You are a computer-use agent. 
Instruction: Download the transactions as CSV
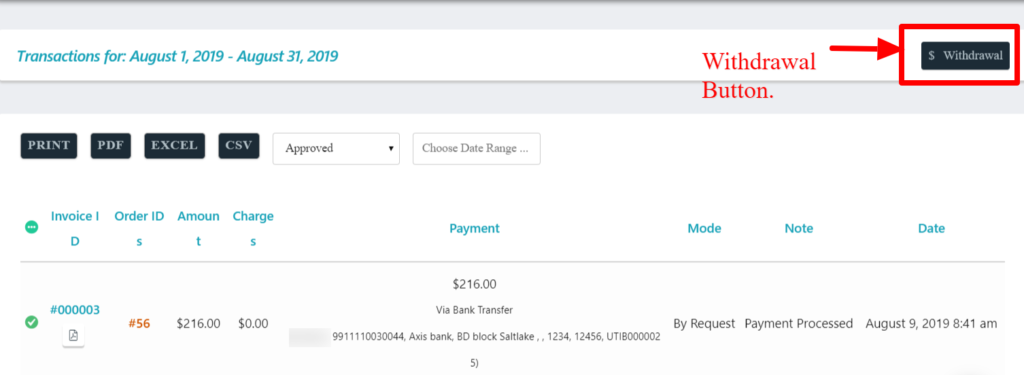coord(238,146)
